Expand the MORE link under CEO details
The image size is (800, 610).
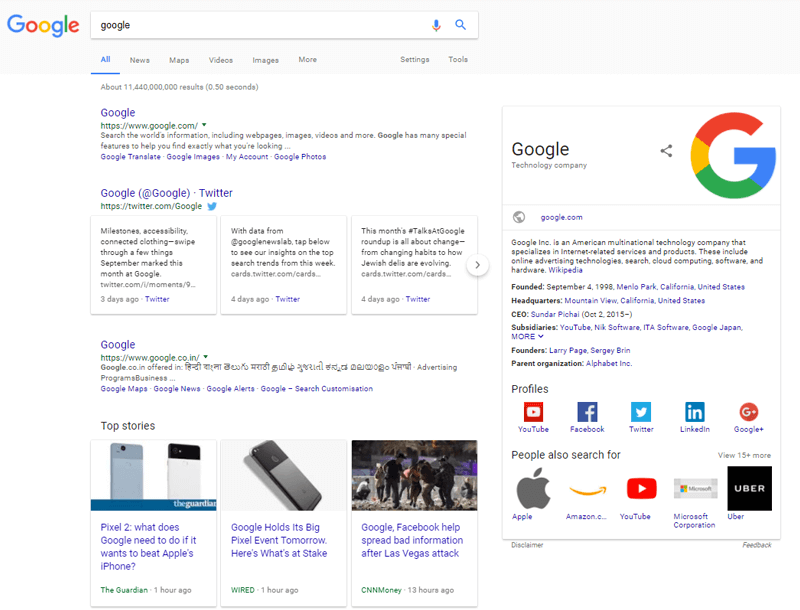(526, 336)
